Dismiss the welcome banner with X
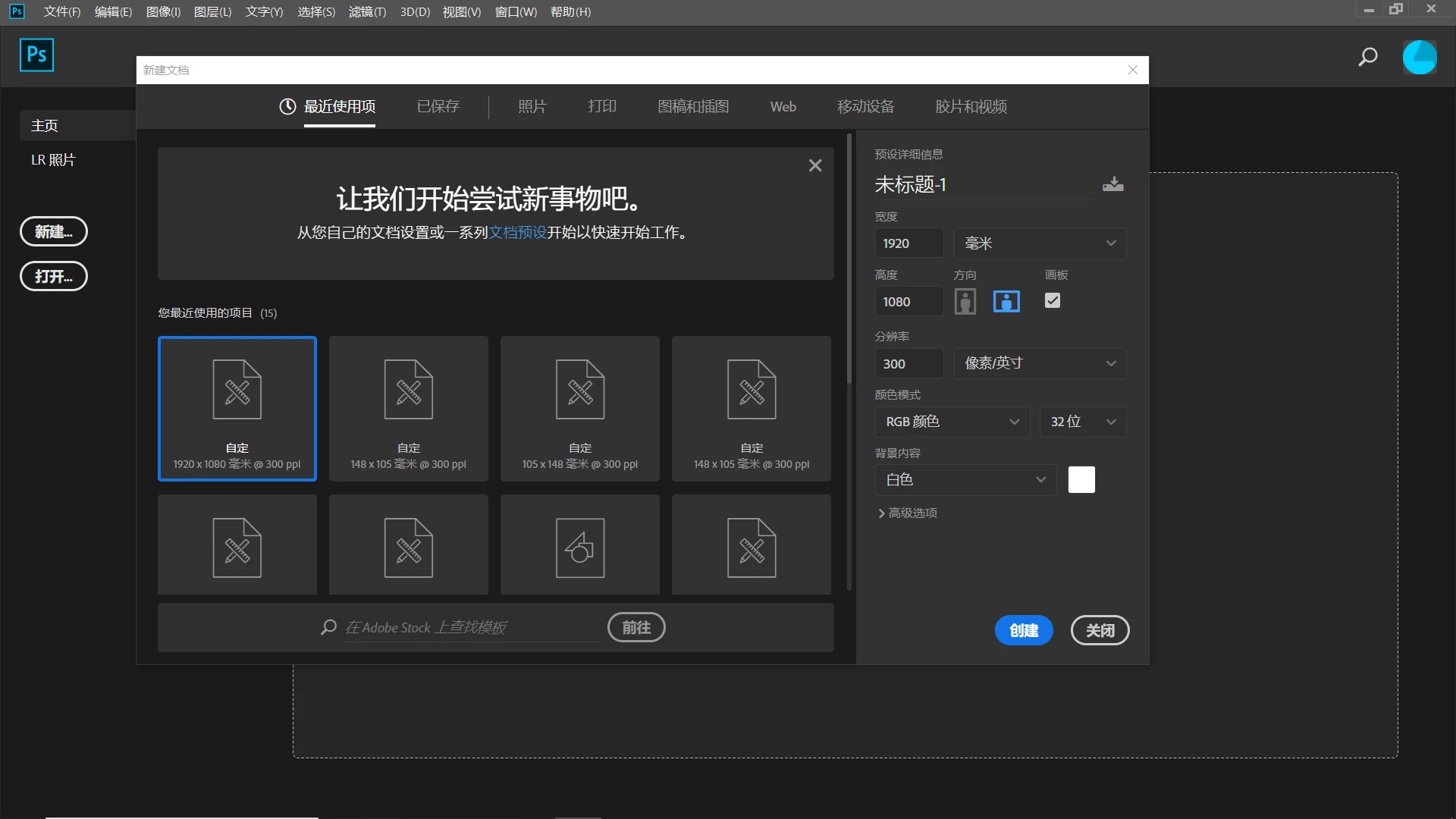This screenshot has height=819, width=1456. (x=815, y=165)
